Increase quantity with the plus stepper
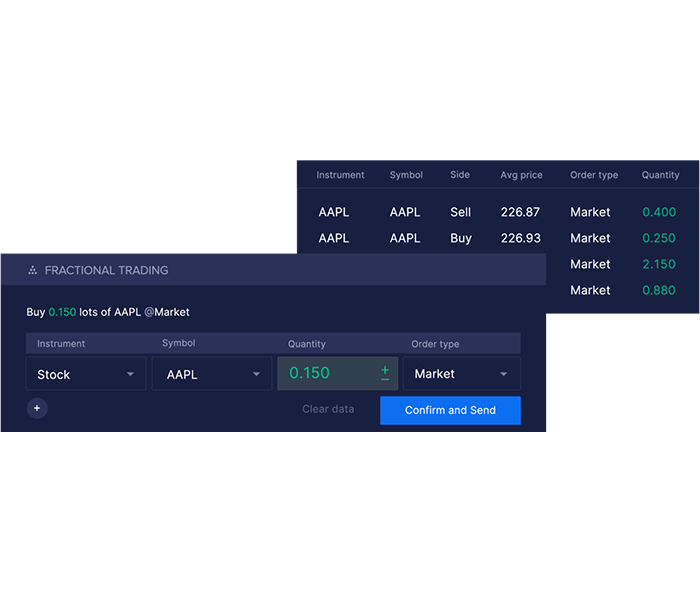 tap(385, 369)
